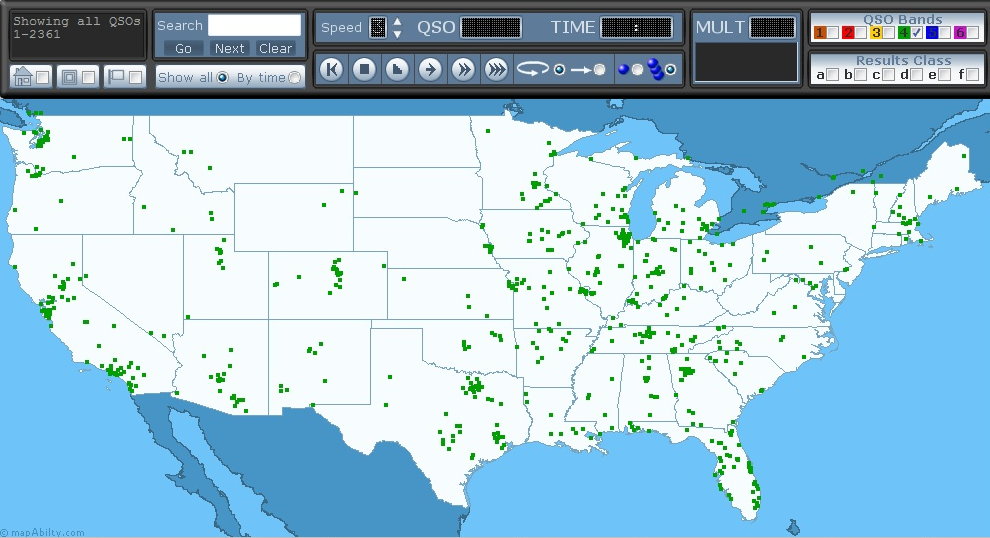
Task: Select the play-once arrow radio option
Action: coord(599,69)
